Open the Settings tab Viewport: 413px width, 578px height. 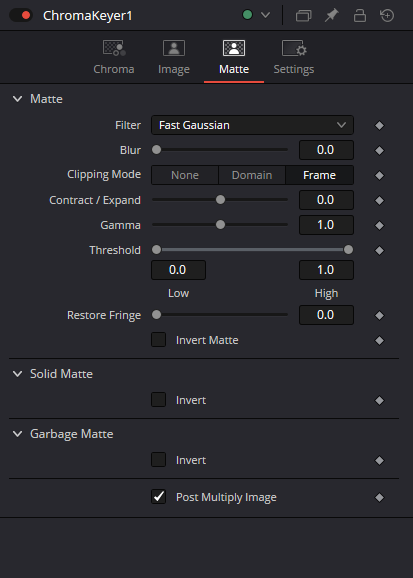tap(294, 58)
